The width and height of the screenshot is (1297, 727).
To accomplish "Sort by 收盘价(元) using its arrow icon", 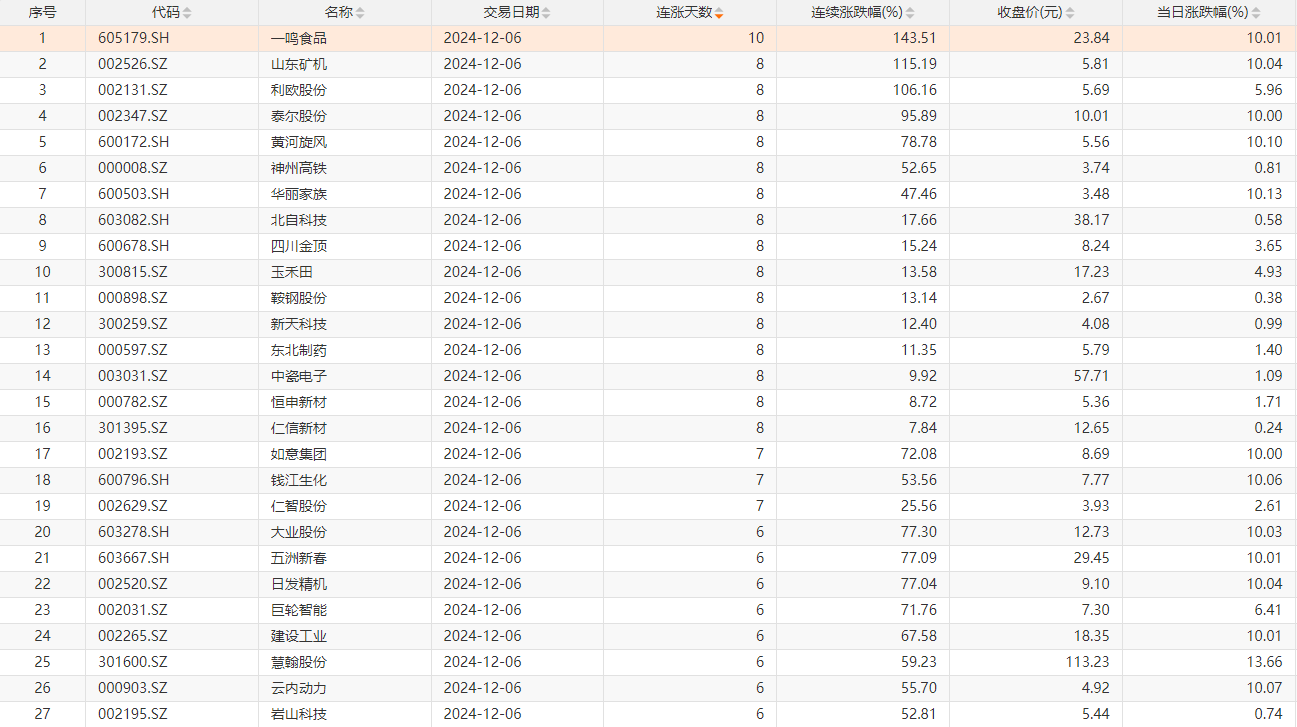I will pyautogui.click(x=1070, y=13).
